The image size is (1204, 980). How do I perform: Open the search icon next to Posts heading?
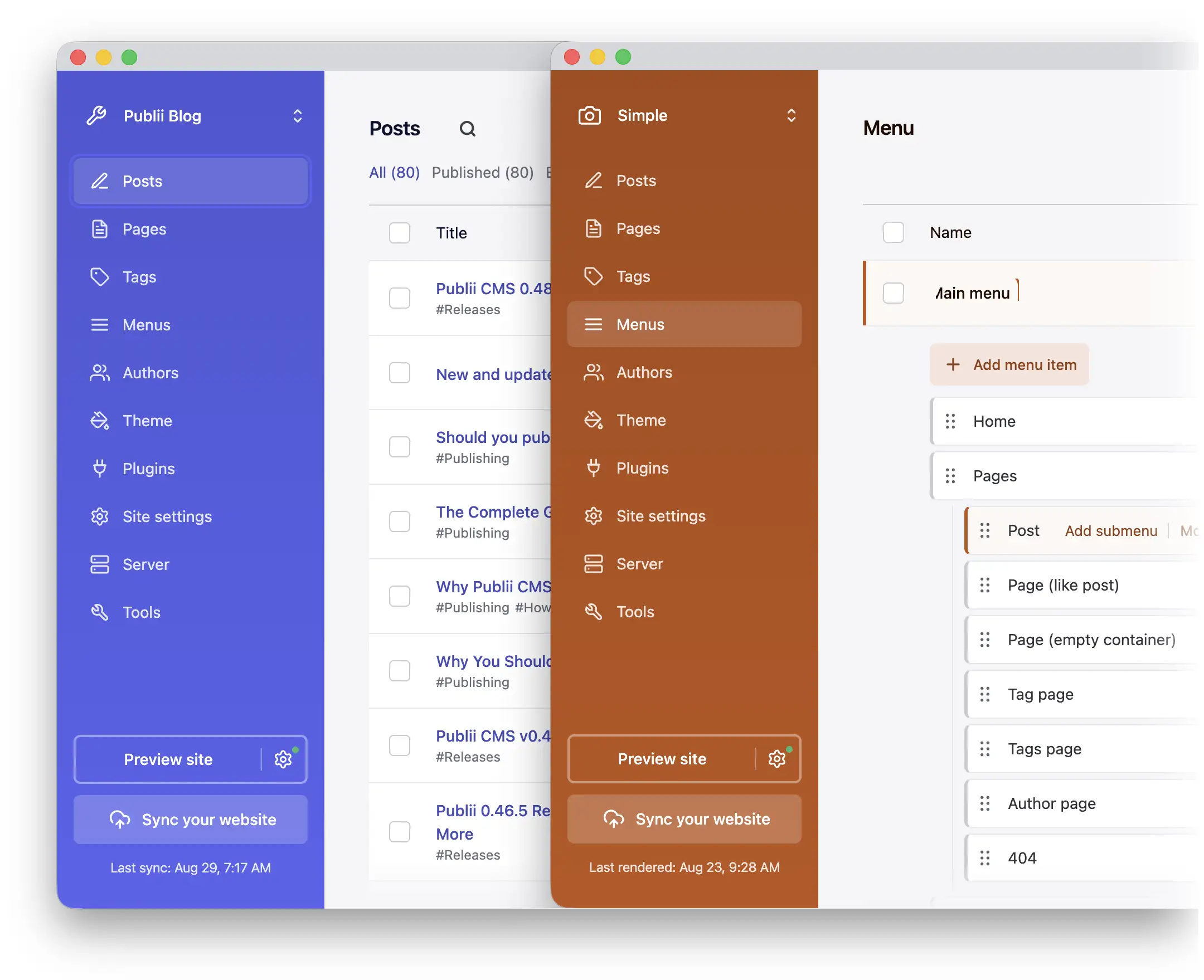tap(467, 129)
